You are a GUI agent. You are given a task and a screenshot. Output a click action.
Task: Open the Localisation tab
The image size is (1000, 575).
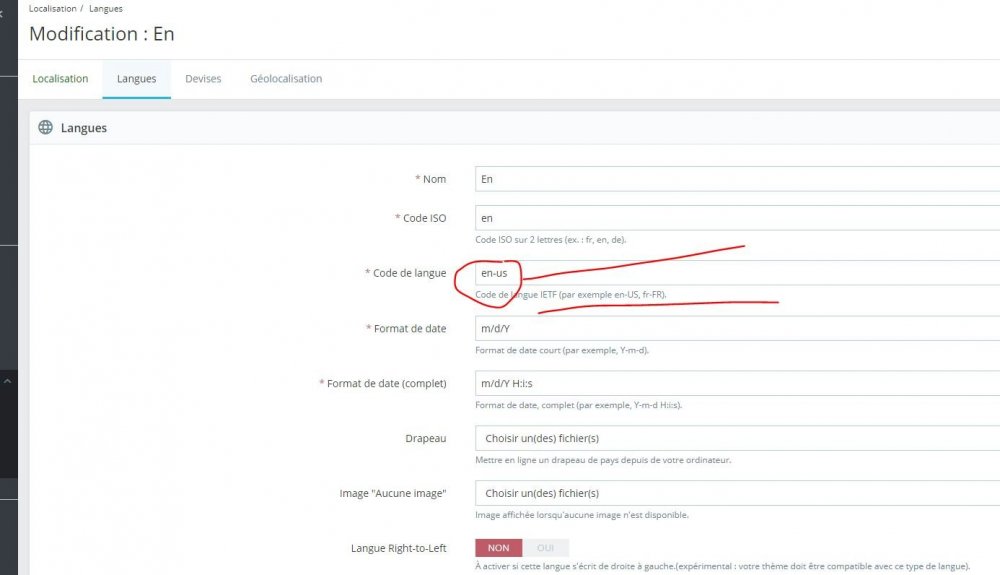click(x=60, y=79)
